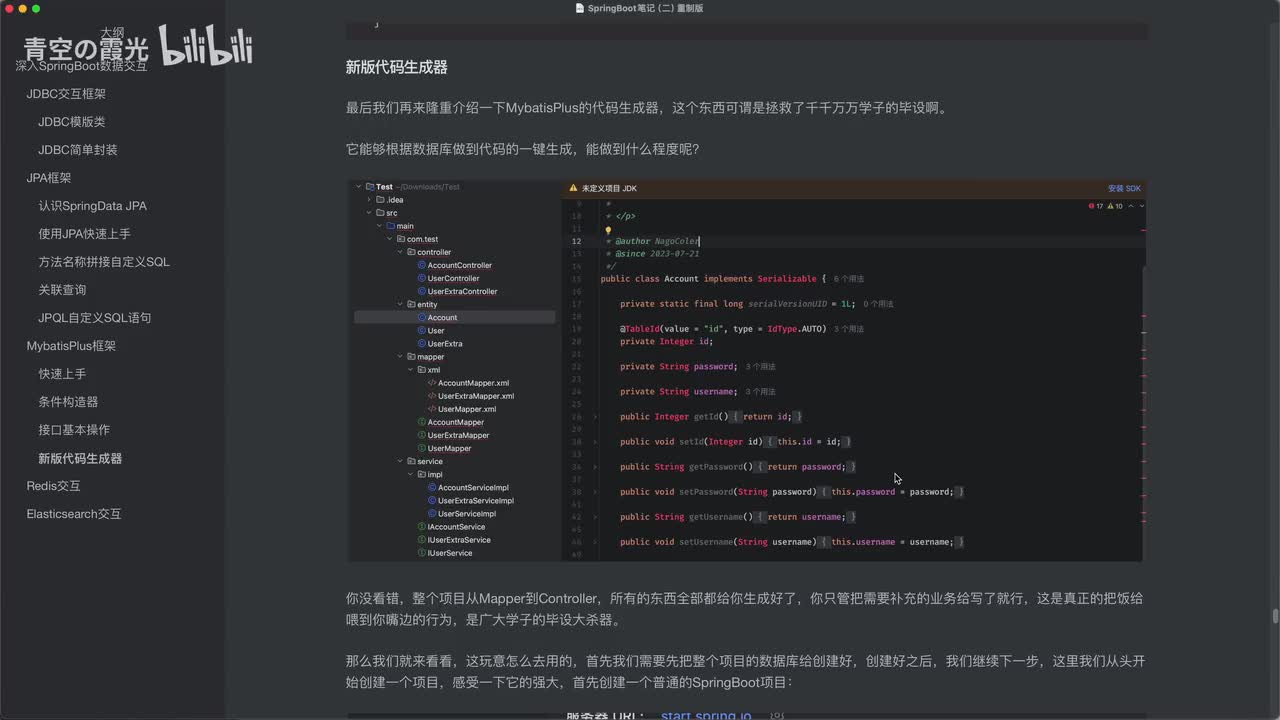The height and width of the screenshot is (720, 1280).
Task: Select 使用JPA快速上手 in outline
Action: click(84, 234)
